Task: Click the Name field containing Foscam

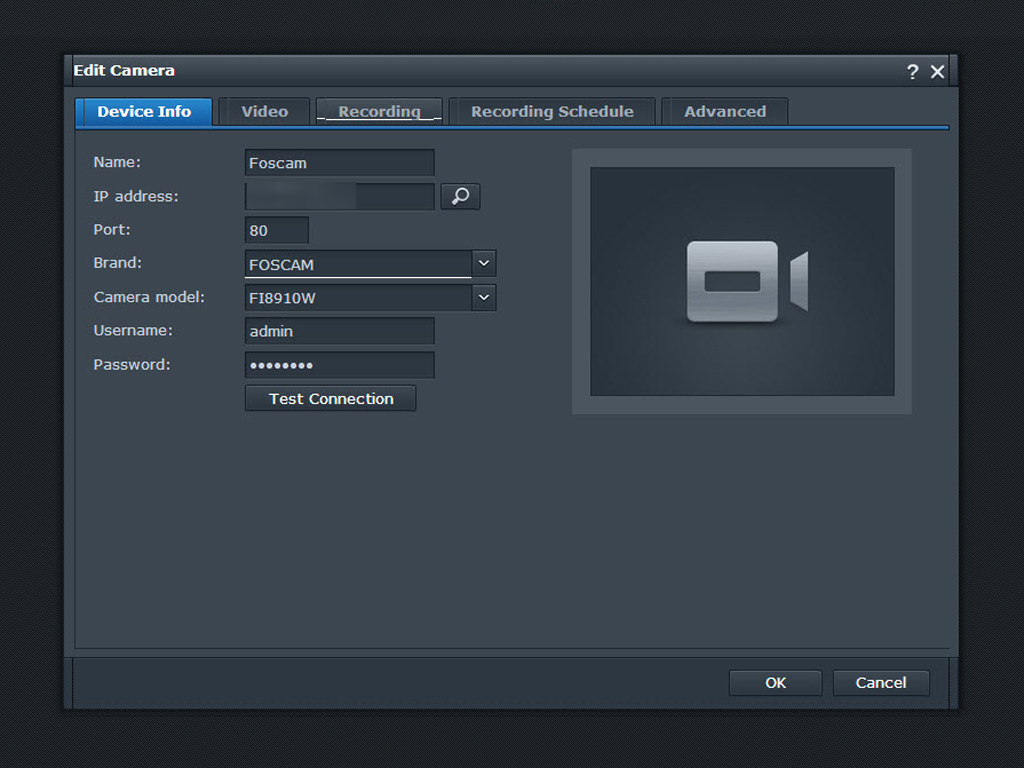Action: pyautogui.click(x=340, y=163)
